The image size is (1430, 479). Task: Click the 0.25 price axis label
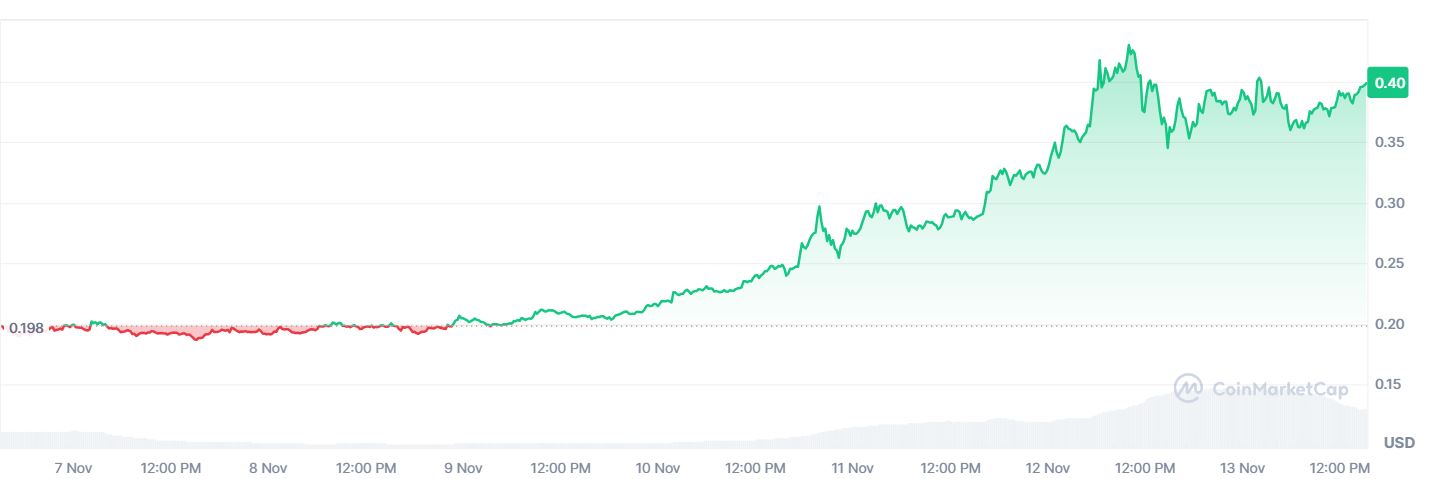[x=1391, y=264]
